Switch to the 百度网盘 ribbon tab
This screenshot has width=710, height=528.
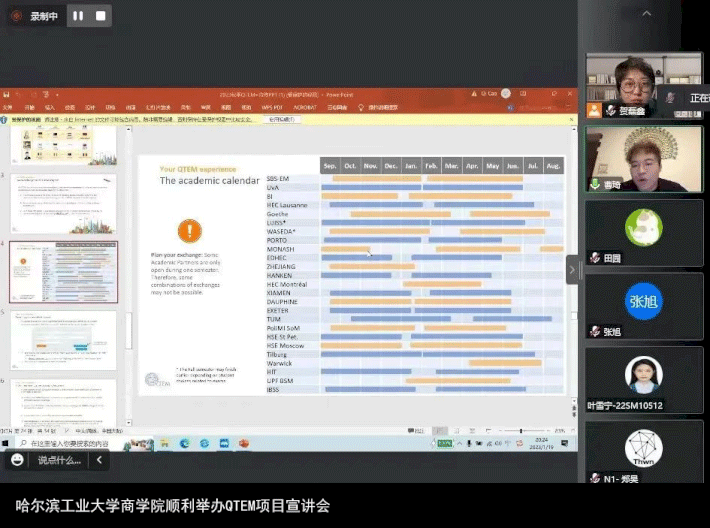coord(337,108)
